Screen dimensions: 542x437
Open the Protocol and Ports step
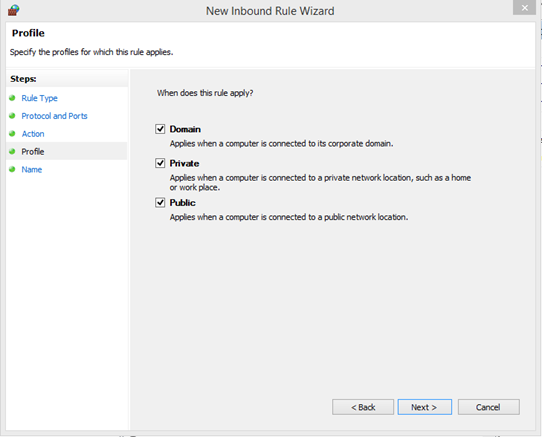(x=54, y=116)
